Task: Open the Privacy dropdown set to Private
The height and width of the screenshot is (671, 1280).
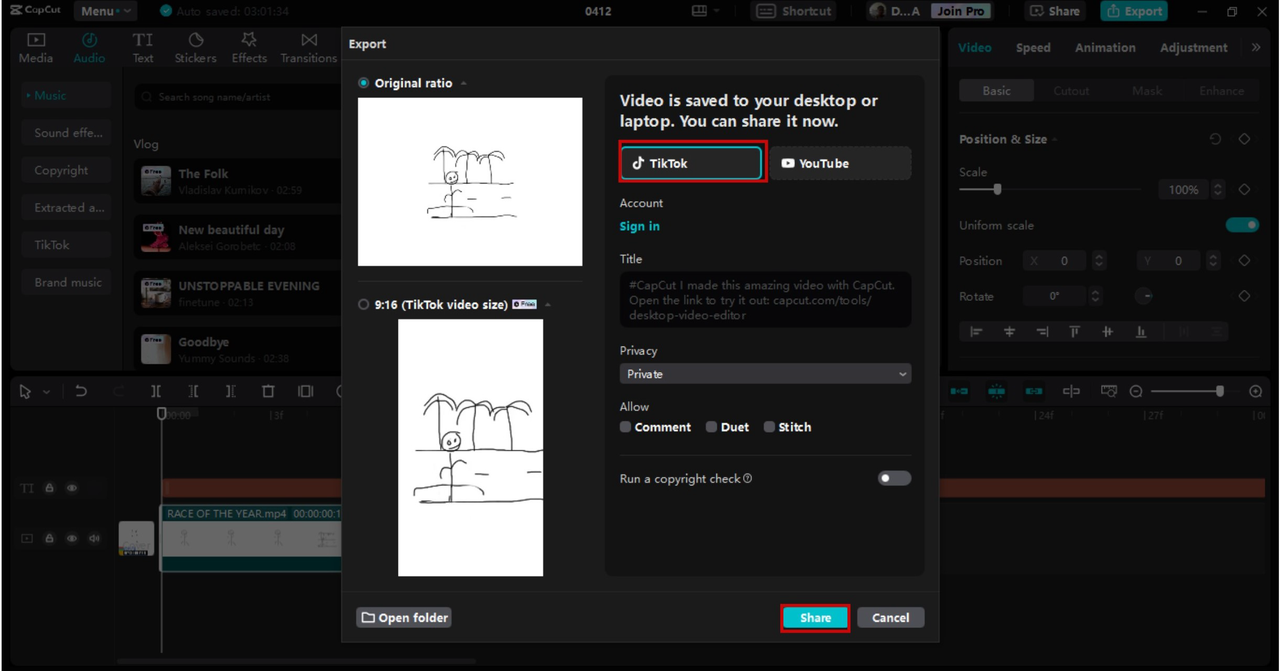Action: click(x=765, y=374)
